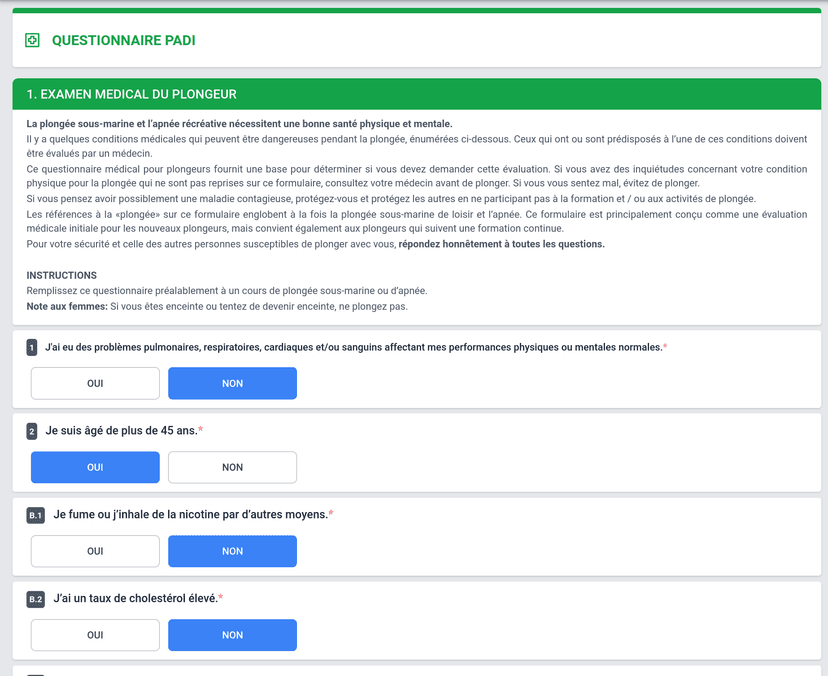Image resolution: width=828 pixels, height=676 pixels.
Task: Select OUI for the high cholesterol question
Action: click(95, 635)
